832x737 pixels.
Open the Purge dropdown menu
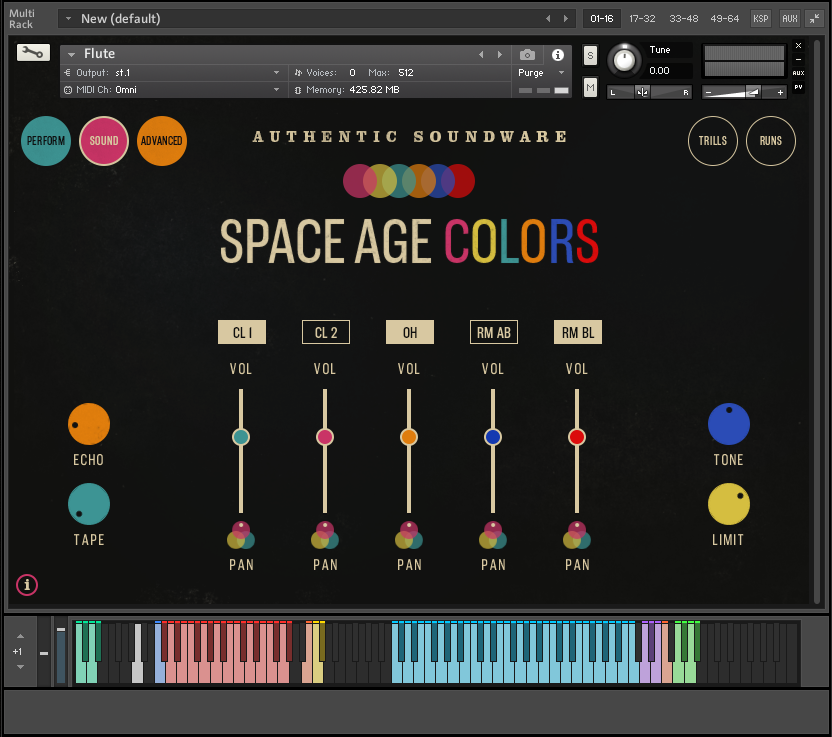pyautogui.click(x=541, y=73)
